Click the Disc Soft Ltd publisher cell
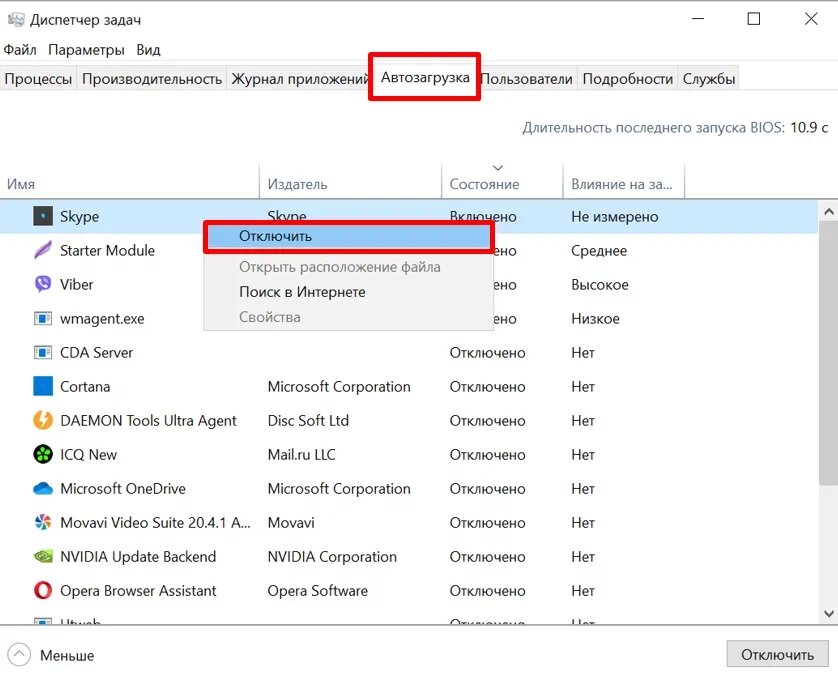 pyautogui.click(x=308, y=421)
